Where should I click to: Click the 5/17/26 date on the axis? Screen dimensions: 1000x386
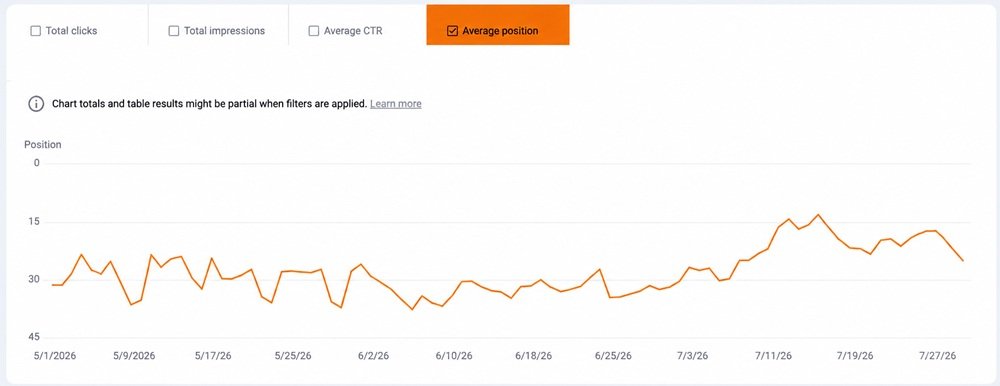coord(213,356)
